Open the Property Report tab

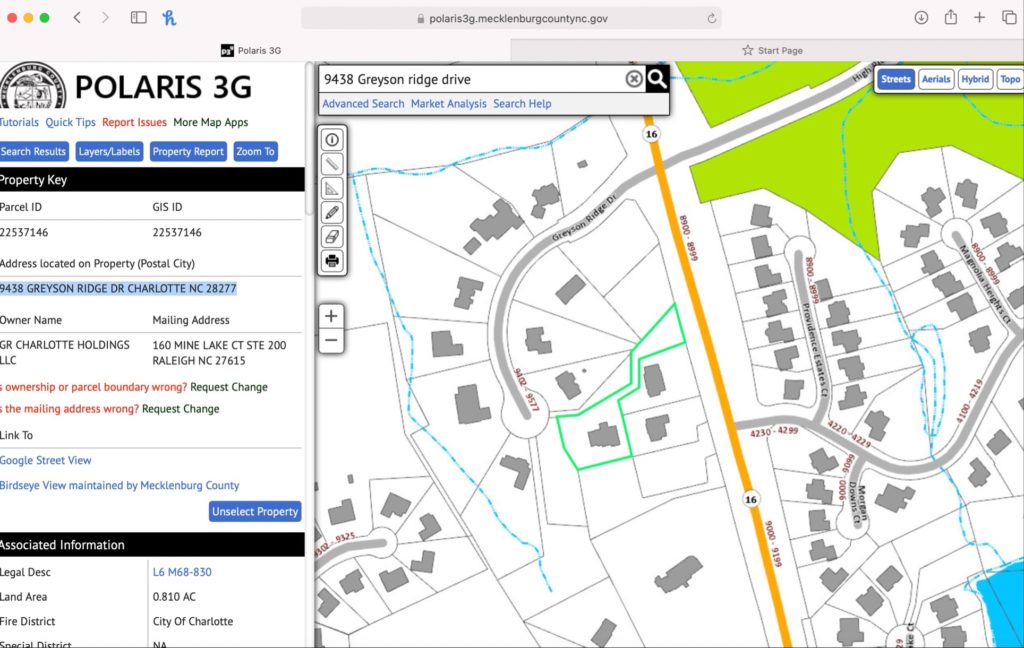[x=188, y=152]
